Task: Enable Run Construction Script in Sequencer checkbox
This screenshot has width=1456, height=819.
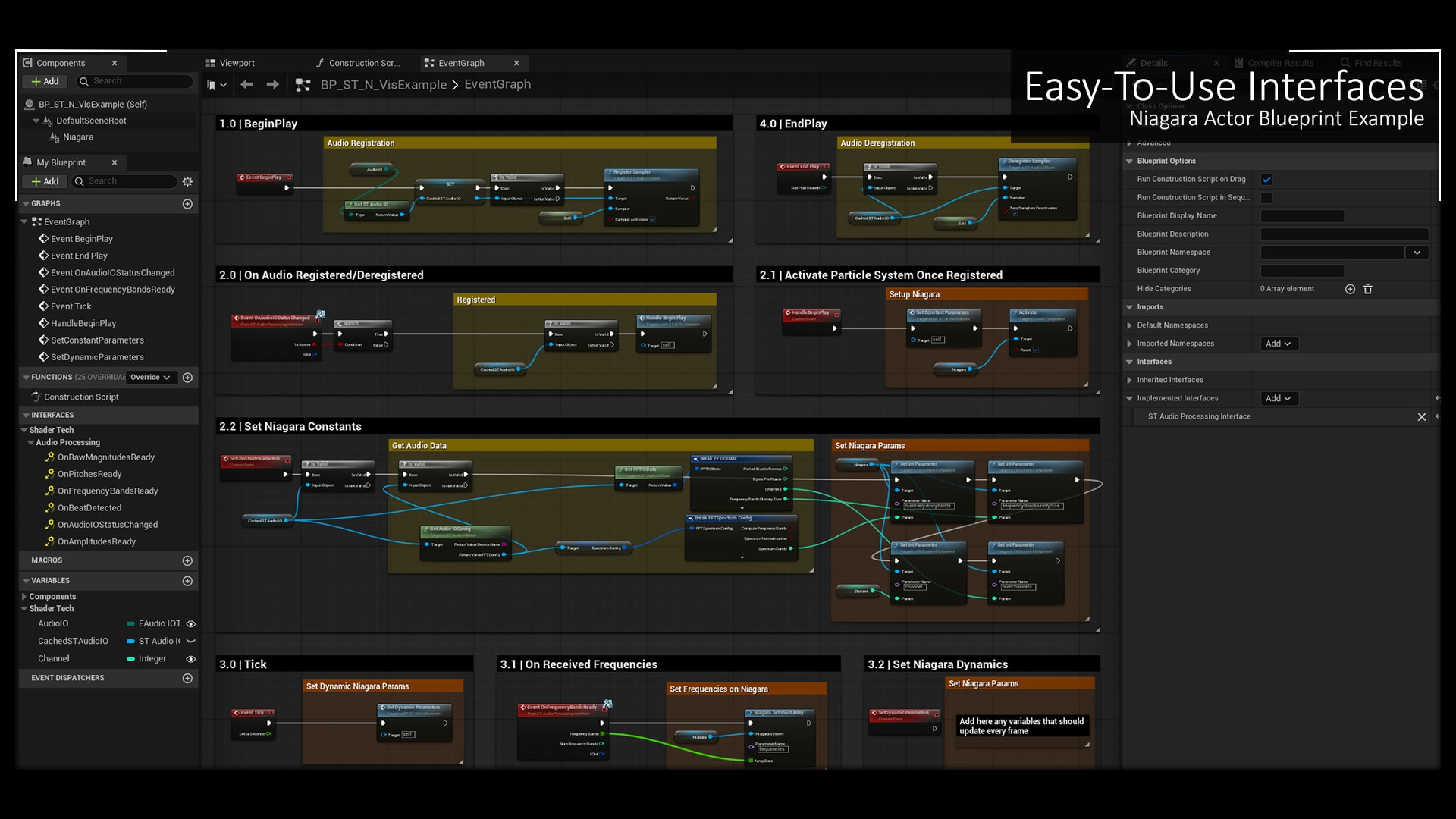Action: coord(1266,198)
